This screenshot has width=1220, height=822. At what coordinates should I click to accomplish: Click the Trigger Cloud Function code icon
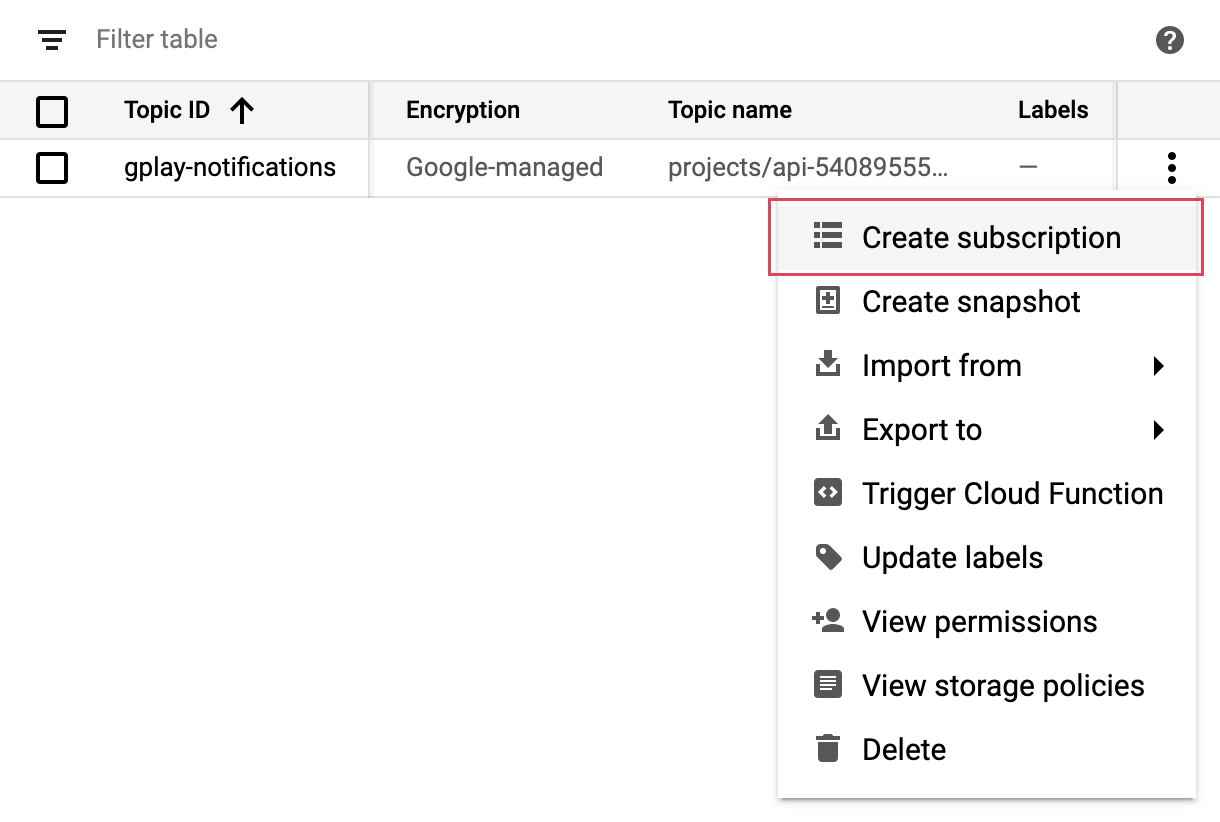click(x=828, y=493)
